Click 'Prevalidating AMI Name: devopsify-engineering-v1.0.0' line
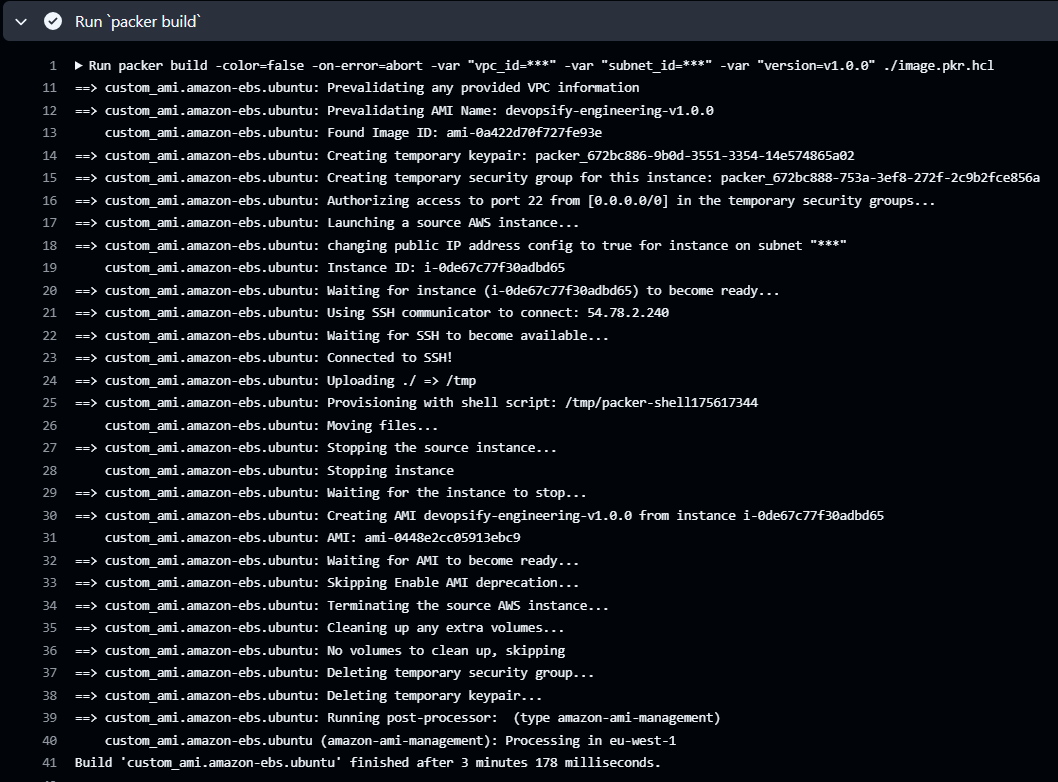Image resolution: width=1058 pixels, height=782 pixels. click(x=394, y=111)
